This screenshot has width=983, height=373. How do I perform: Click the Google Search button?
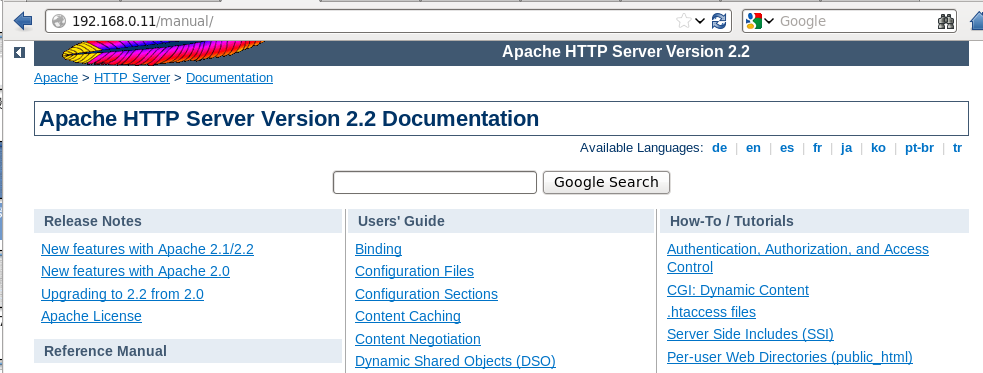coord(606,182)
